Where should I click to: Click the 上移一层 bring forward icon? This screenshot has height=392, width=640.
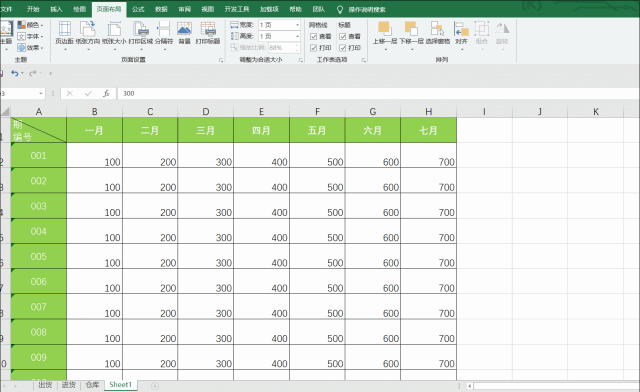384,29
